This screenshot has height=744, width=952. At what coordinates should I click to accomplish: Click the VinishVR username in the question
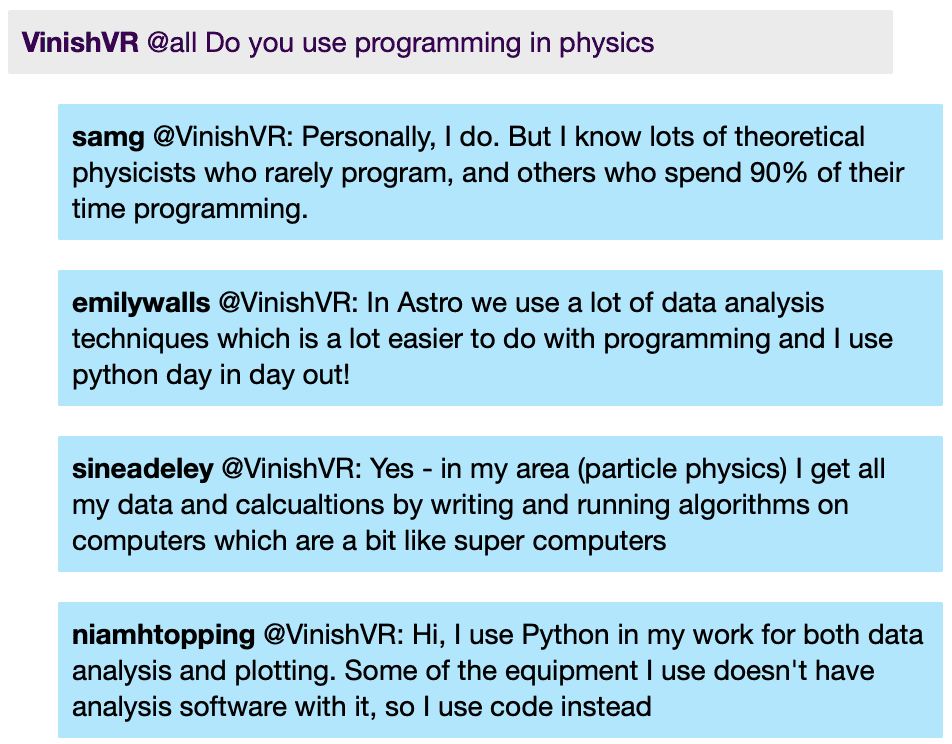pyautogui.click(x=80, y=43)
